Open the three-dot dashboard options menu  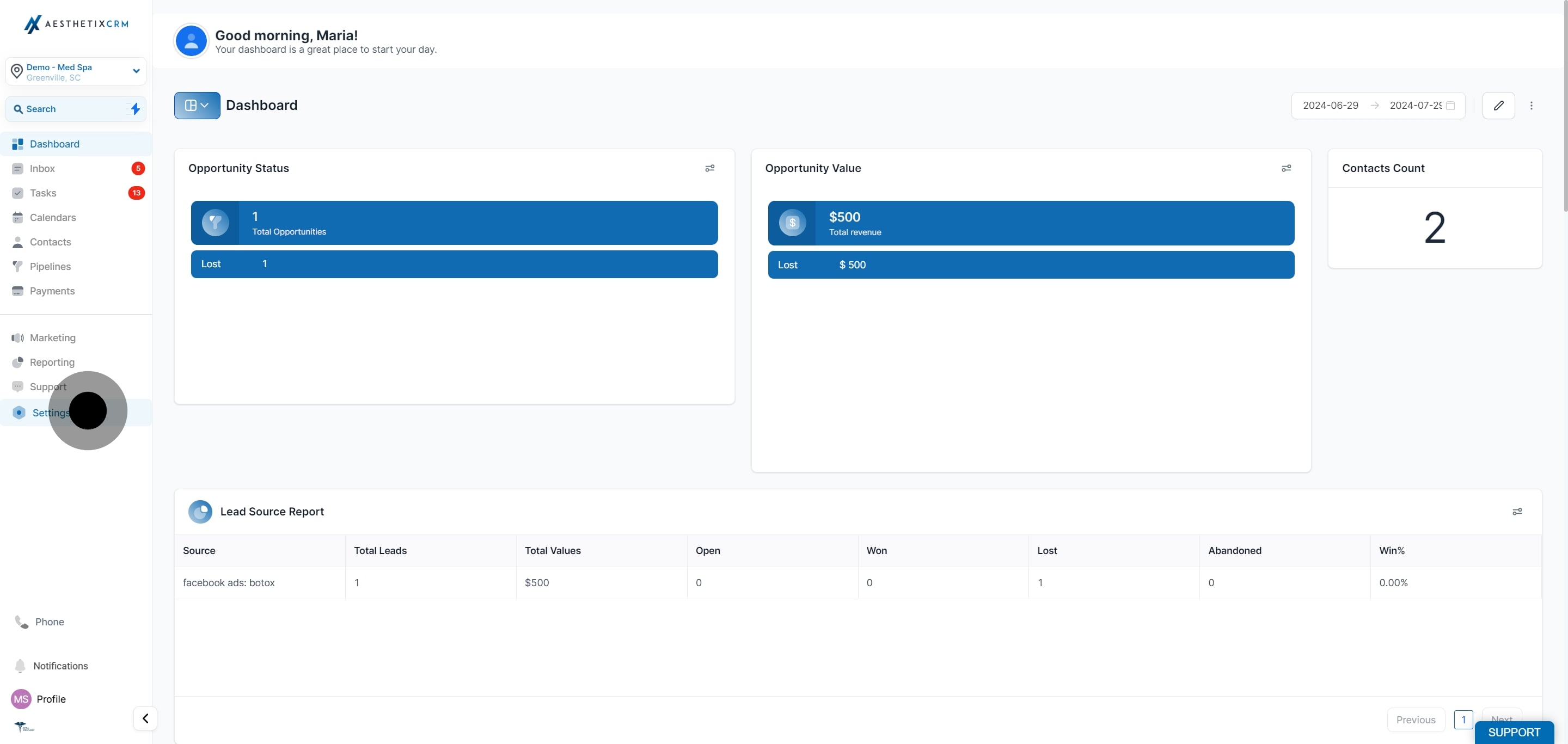click(x=1531, y=105)
